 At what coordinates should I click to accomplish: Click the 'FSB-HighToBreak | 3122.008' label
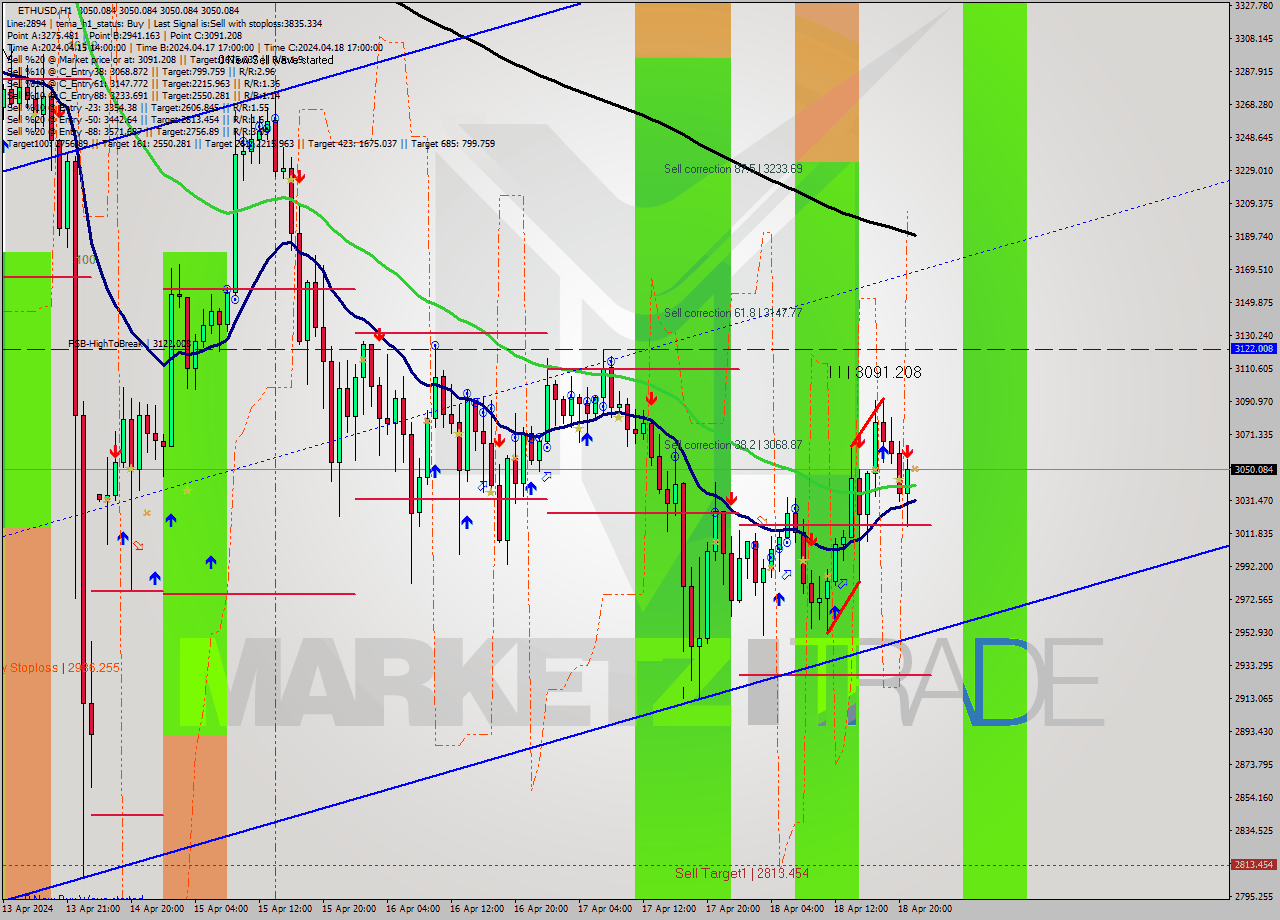point(129,343)
